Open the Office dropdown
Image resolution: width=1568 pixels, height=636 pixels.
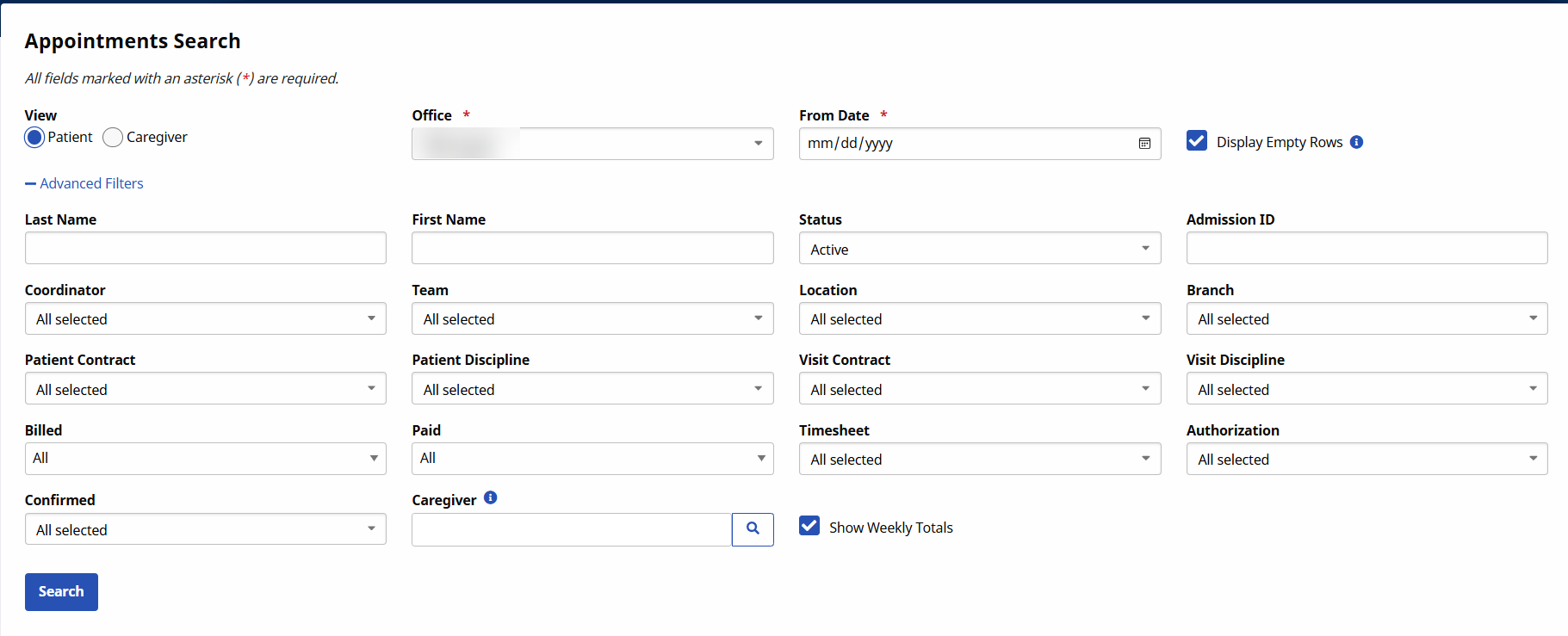pyautogui.click(x=592, y=144)
